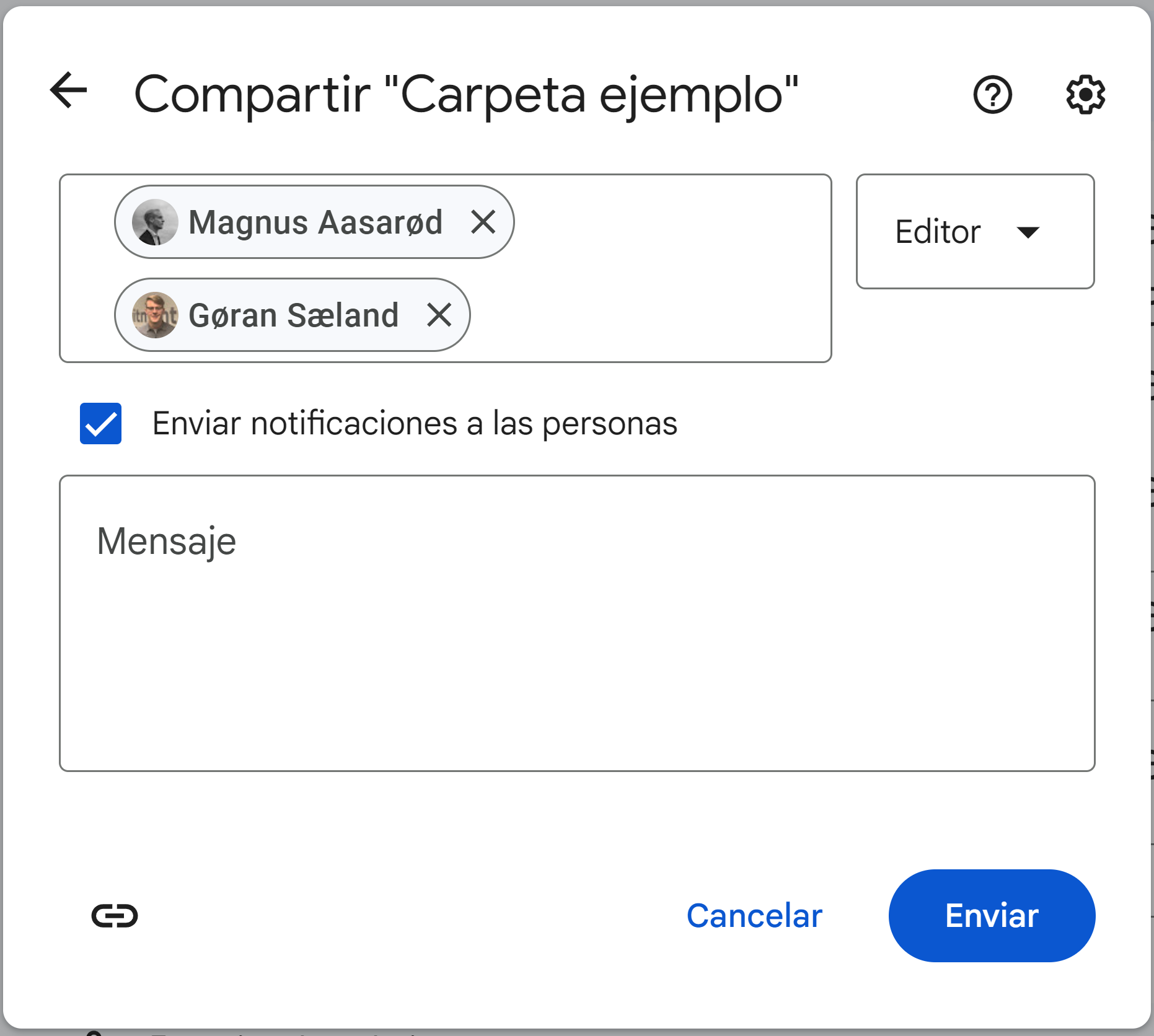
Task: Click the empty space right of Magnus Aasarød chip
Action: point(669,222)
